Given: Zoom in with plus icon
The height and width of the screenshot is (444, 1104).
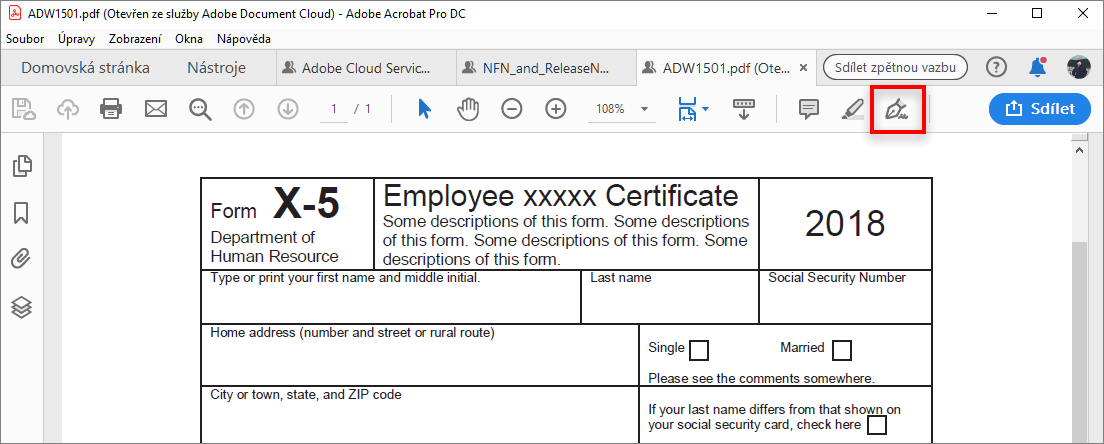Looking at the screenshot, I should click(556, 109).
